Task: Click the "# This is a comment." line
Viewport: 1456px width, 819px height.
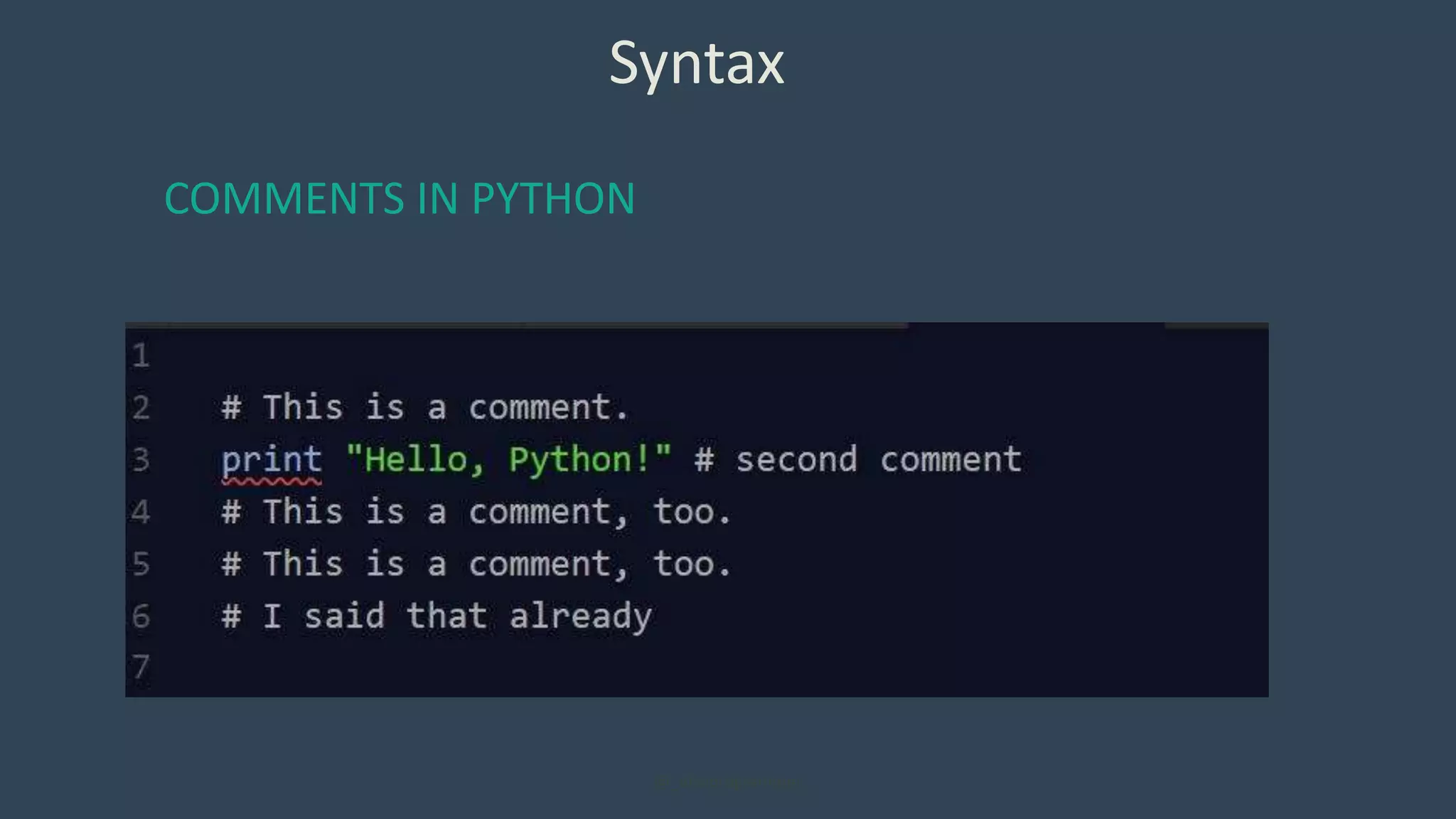Action: click(425, 408)
